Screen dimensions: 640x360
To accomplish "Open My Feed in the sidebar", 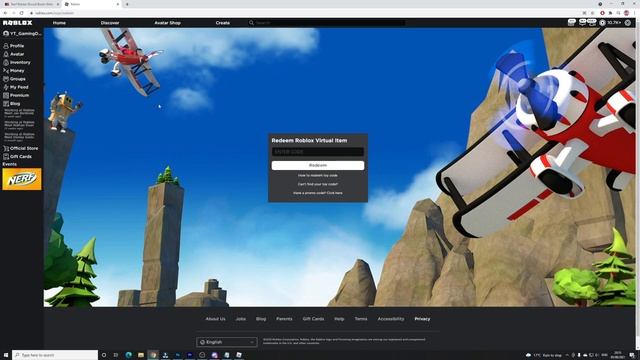I will coord(16,87).
